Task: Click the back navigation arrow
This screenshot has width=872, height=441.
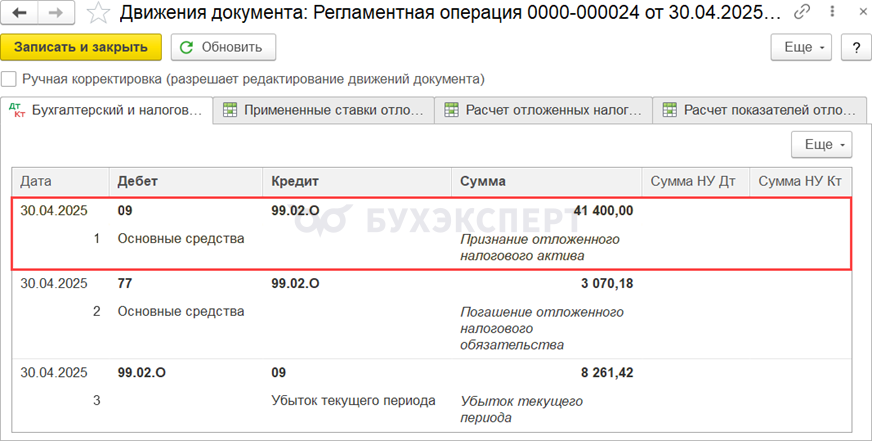Action: pyautogui.click(x=21, y=14)
